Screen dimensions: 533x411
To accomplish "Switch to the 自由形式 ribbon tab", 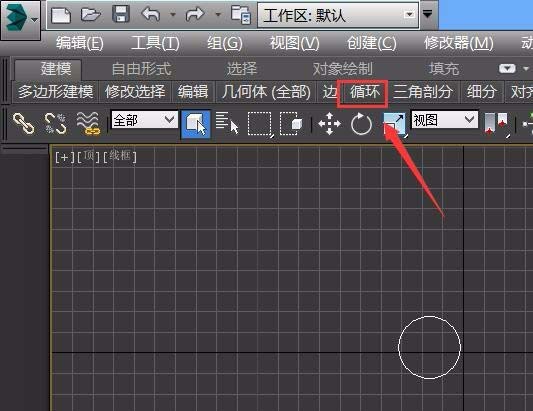I will [x=141, y=69].
